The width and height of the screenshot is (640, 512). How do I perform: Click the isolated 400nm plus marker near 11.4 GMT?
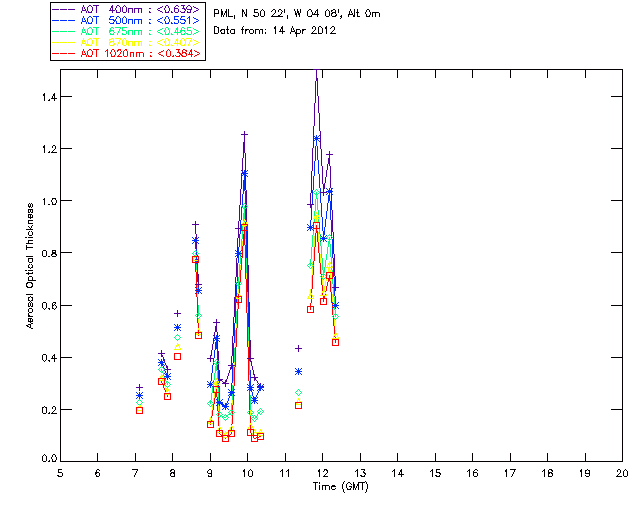298,348
